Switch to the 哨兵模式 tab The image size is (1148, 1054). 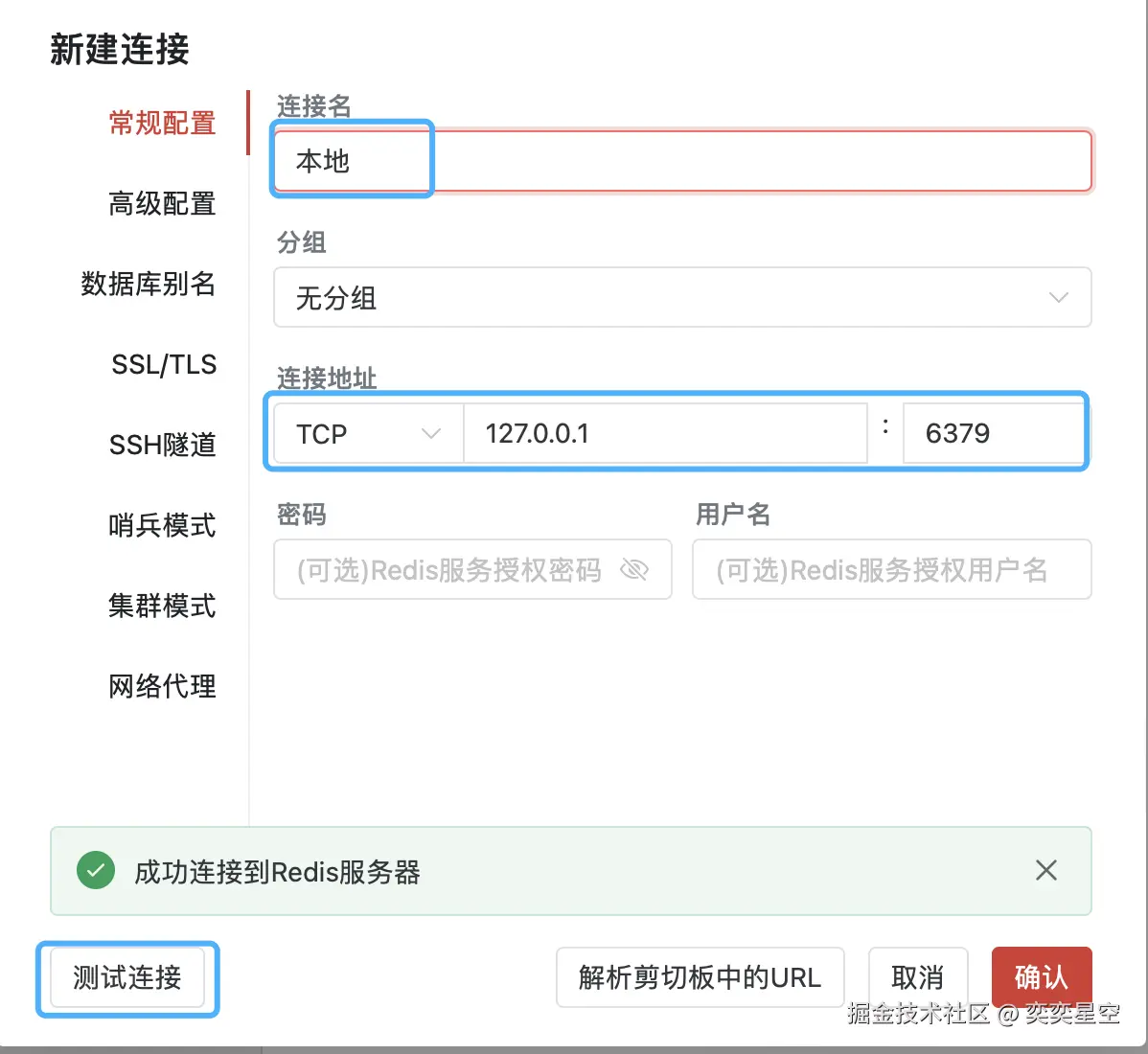(x=162, y=526)
